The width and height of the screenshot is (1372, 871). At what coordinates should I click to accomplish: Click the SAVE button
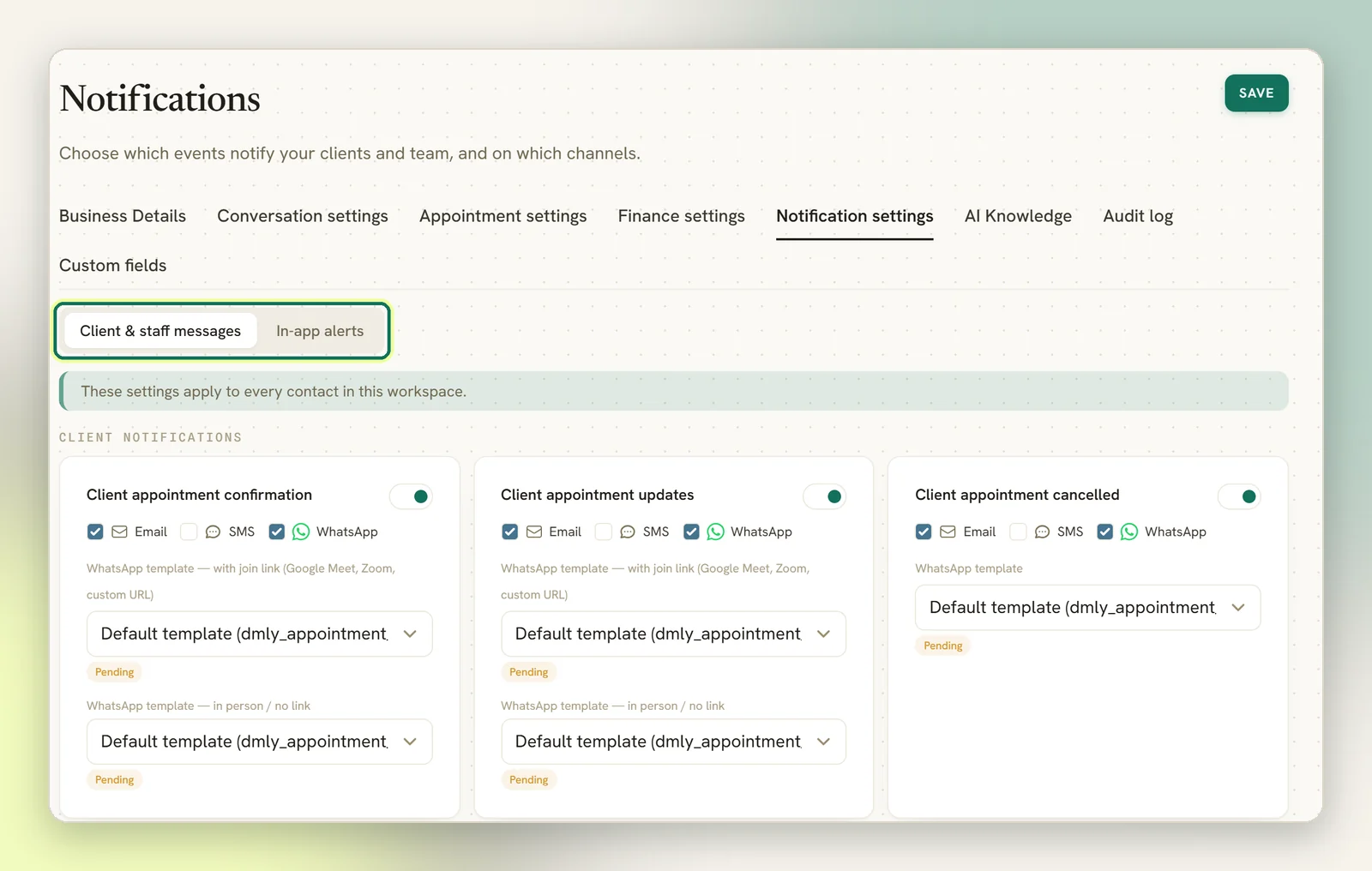(x=1256, y=93)
